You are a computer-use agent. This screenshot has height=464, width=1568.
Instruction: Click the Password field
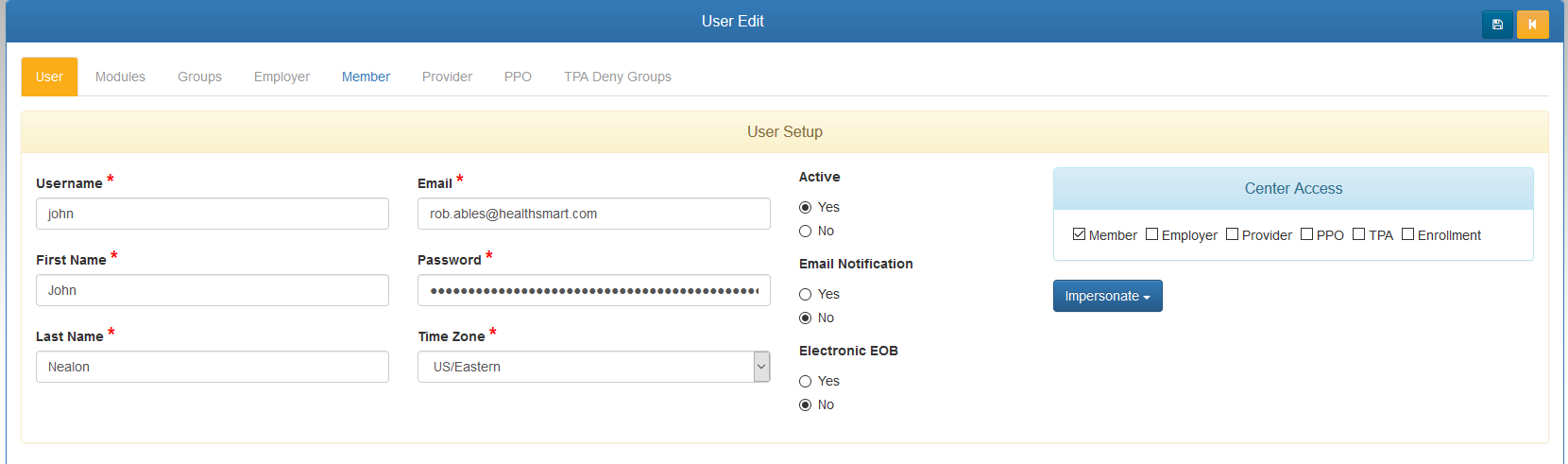pos(594,290)
